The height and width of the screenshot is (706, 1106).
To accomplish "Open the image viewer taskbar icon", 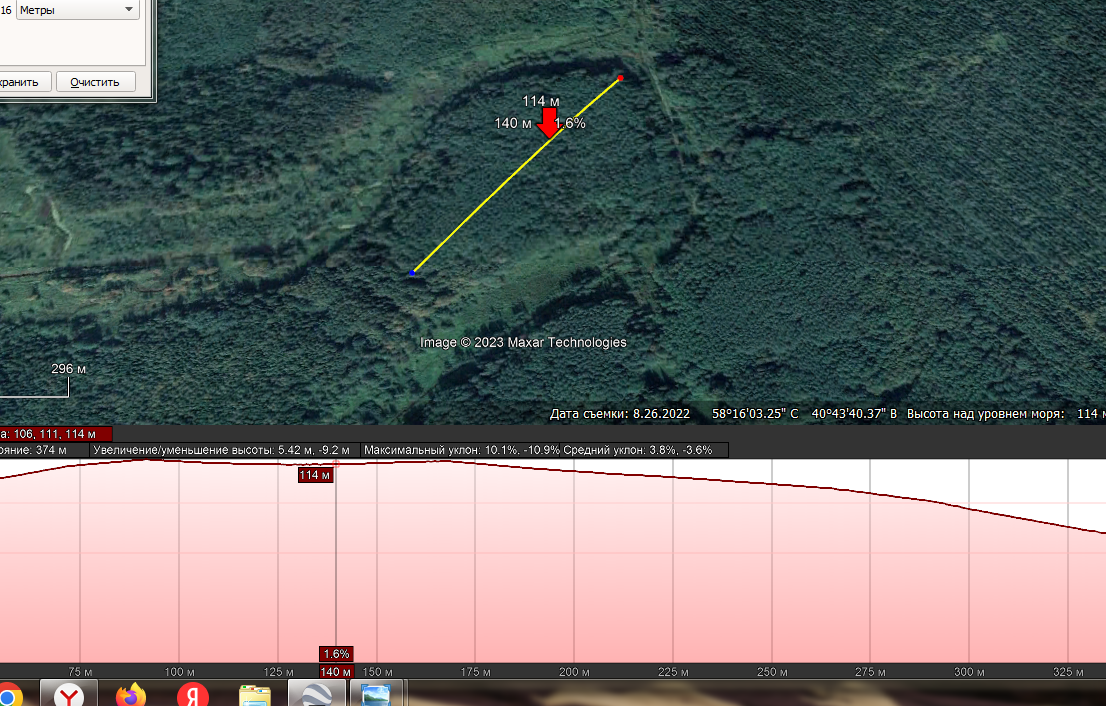I will click(x=377, y=694).
